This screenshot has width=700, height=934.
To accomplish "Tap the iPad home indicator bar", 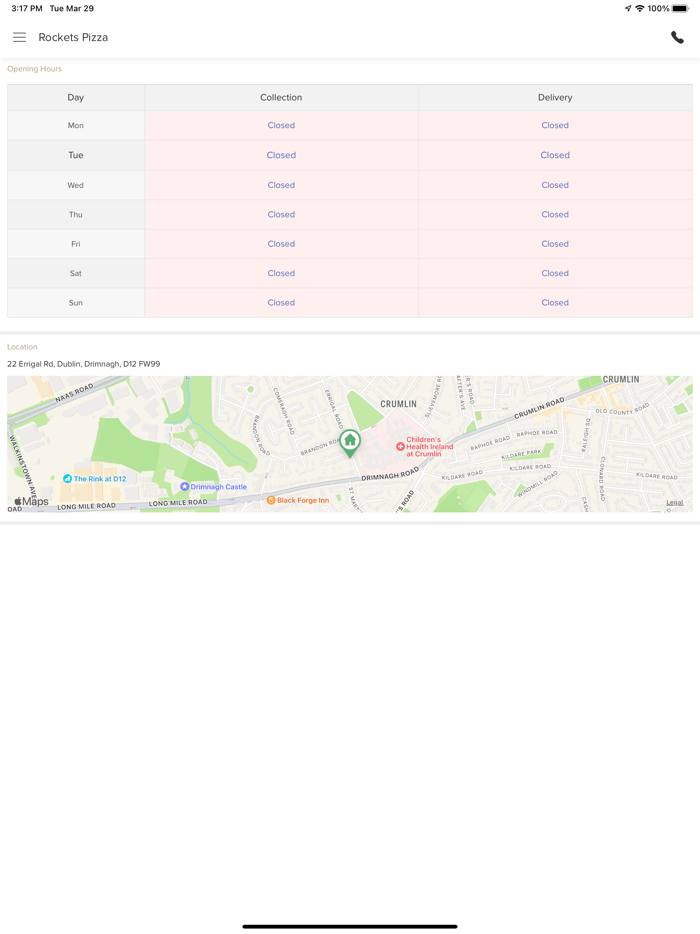I will click(350, 926).
